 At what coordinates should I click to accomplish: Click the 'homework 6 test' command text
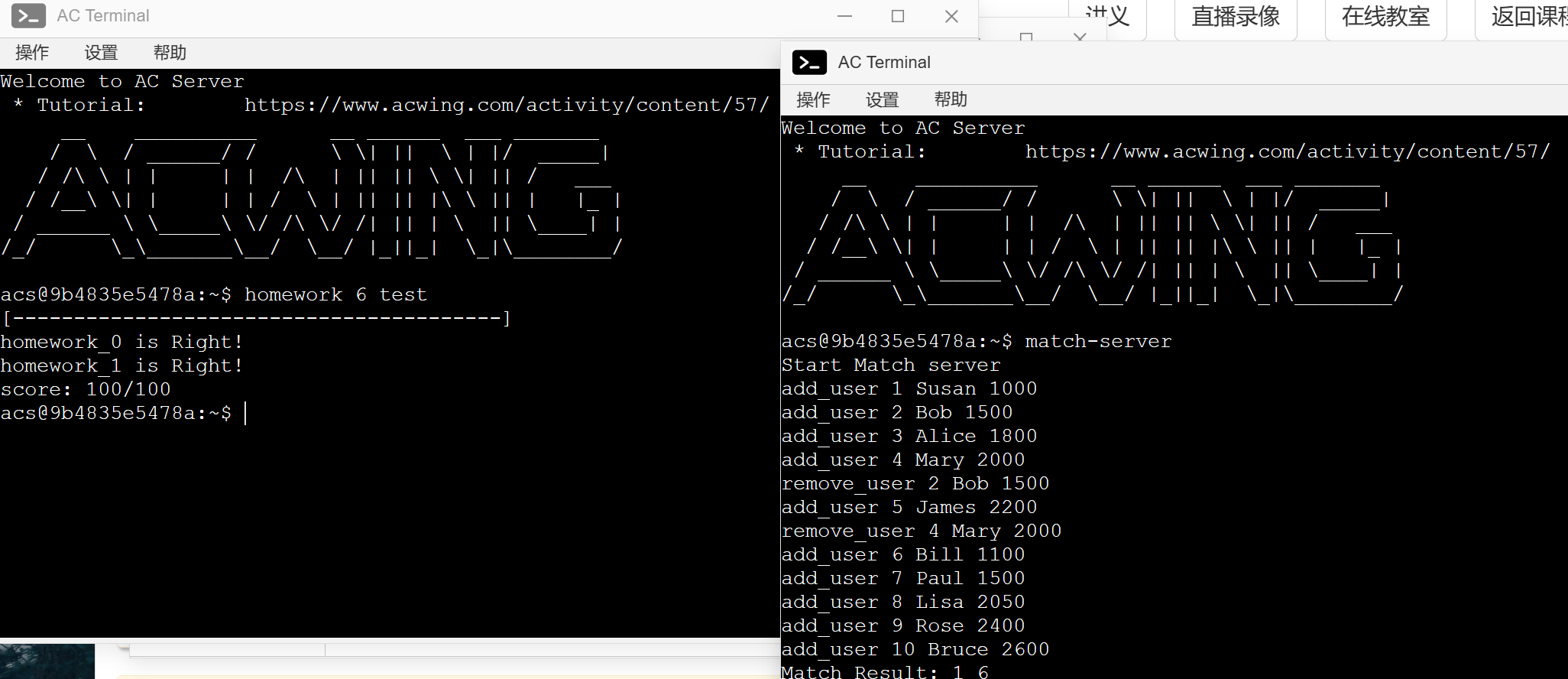click(335, 294)
